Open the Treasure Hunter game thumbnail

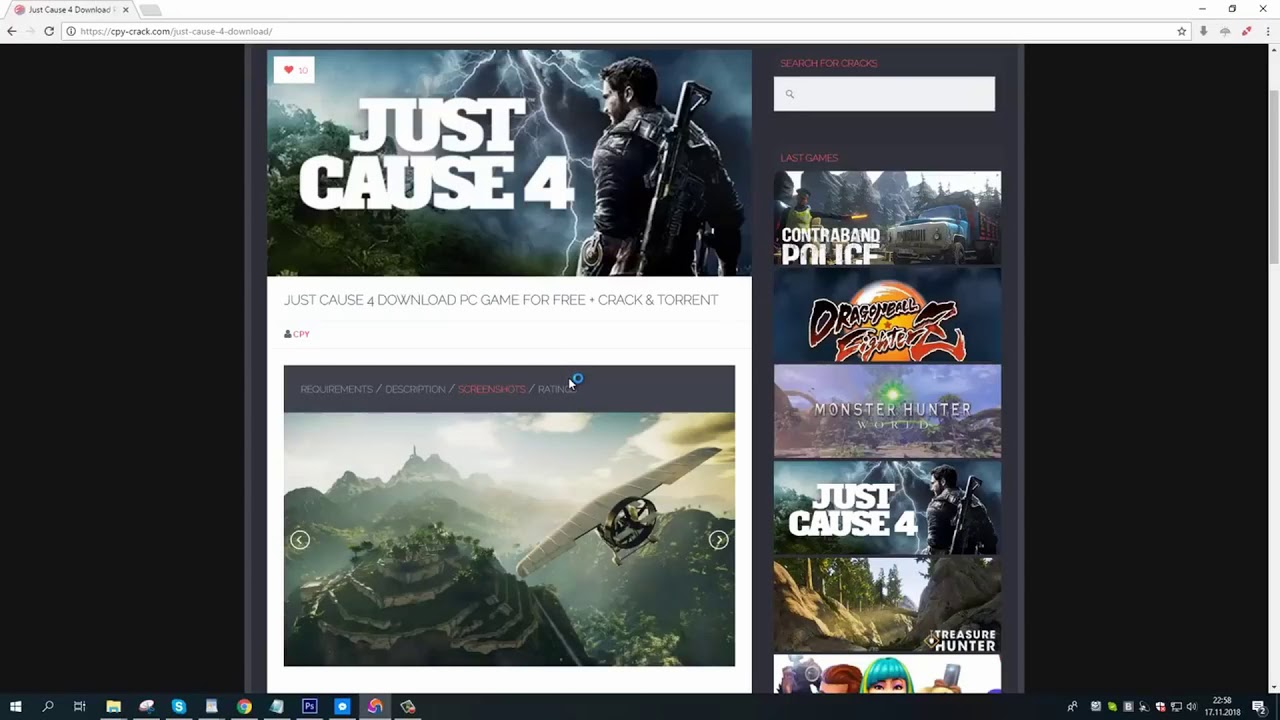coord(887,605)
